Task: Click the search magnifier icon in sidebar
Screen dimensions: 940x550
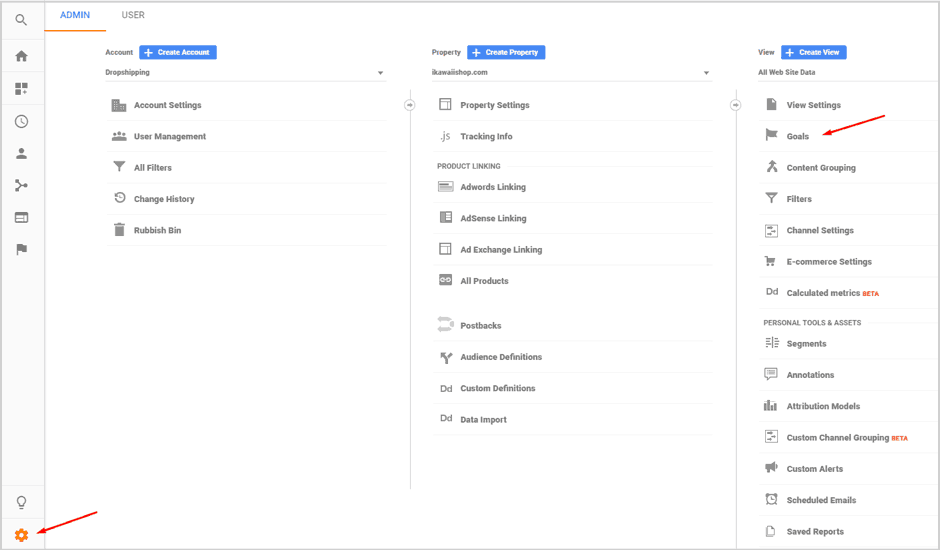Action: click(x=21, y=20)
